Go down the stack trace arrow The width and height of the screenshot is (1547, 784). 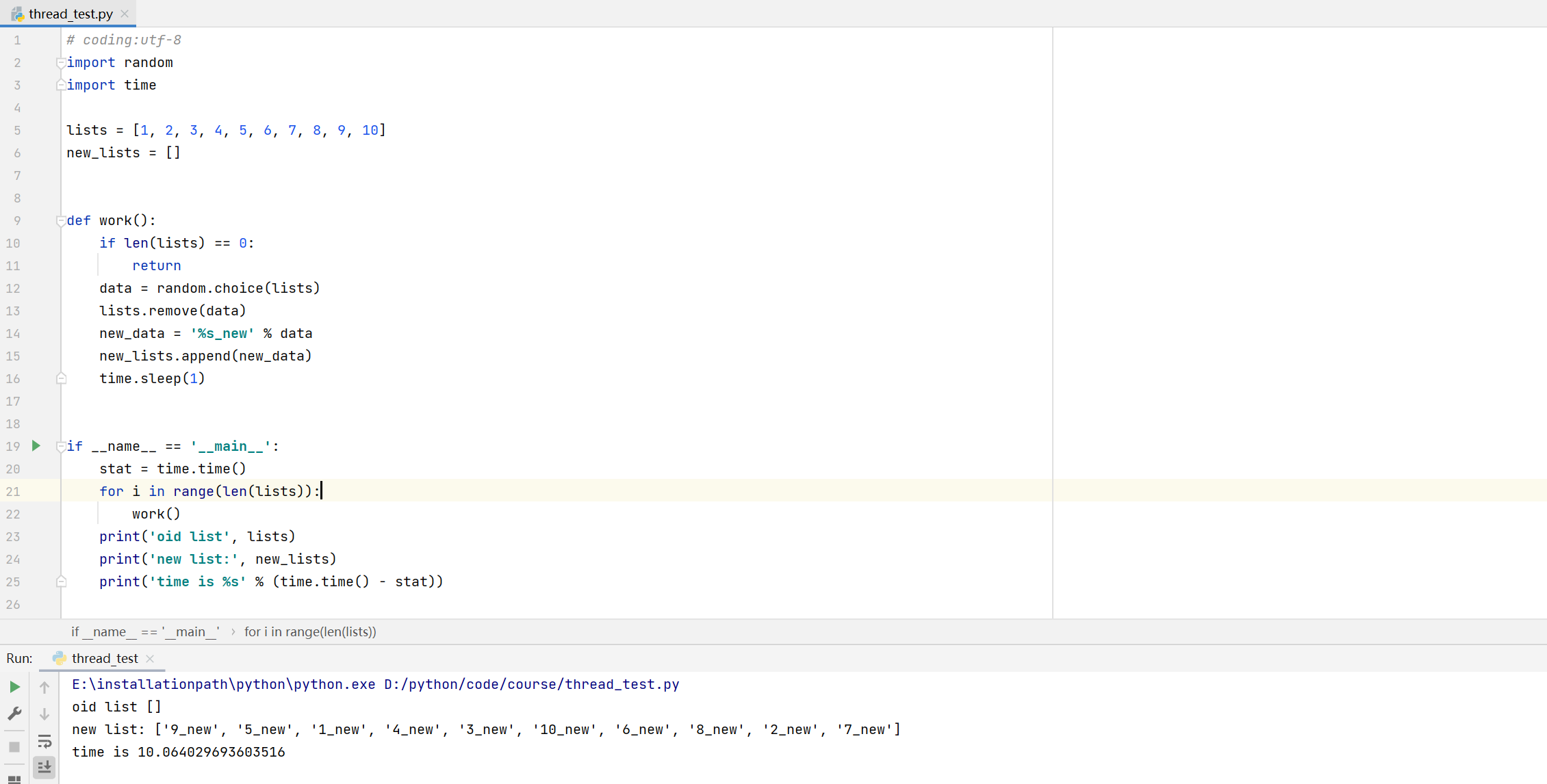pos(44,714)
